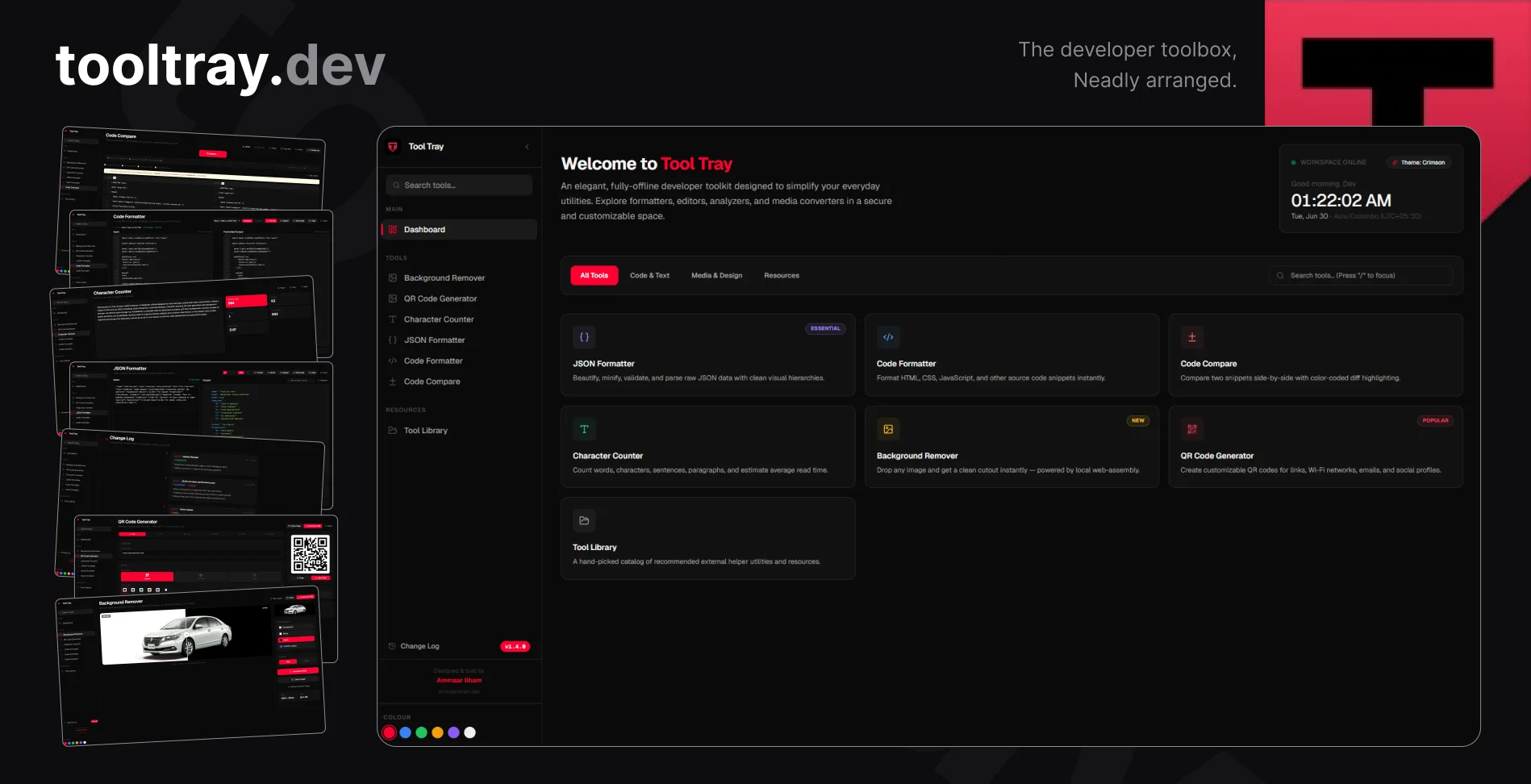Click the 01:22:02 AM clock

(1341, 201)
